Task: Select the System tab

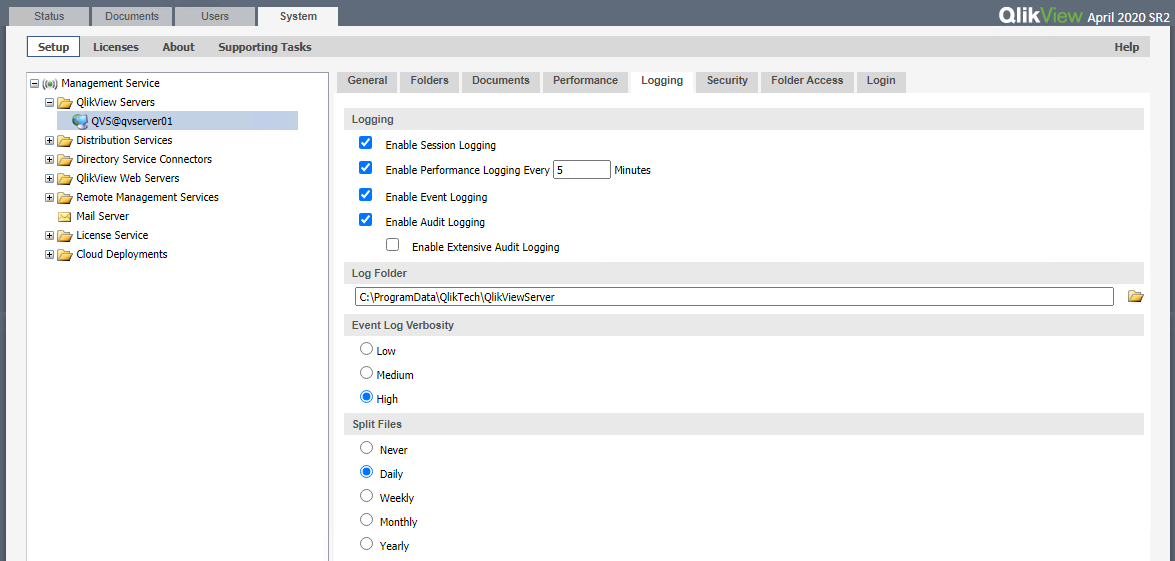Action: [x=297, y=16]
